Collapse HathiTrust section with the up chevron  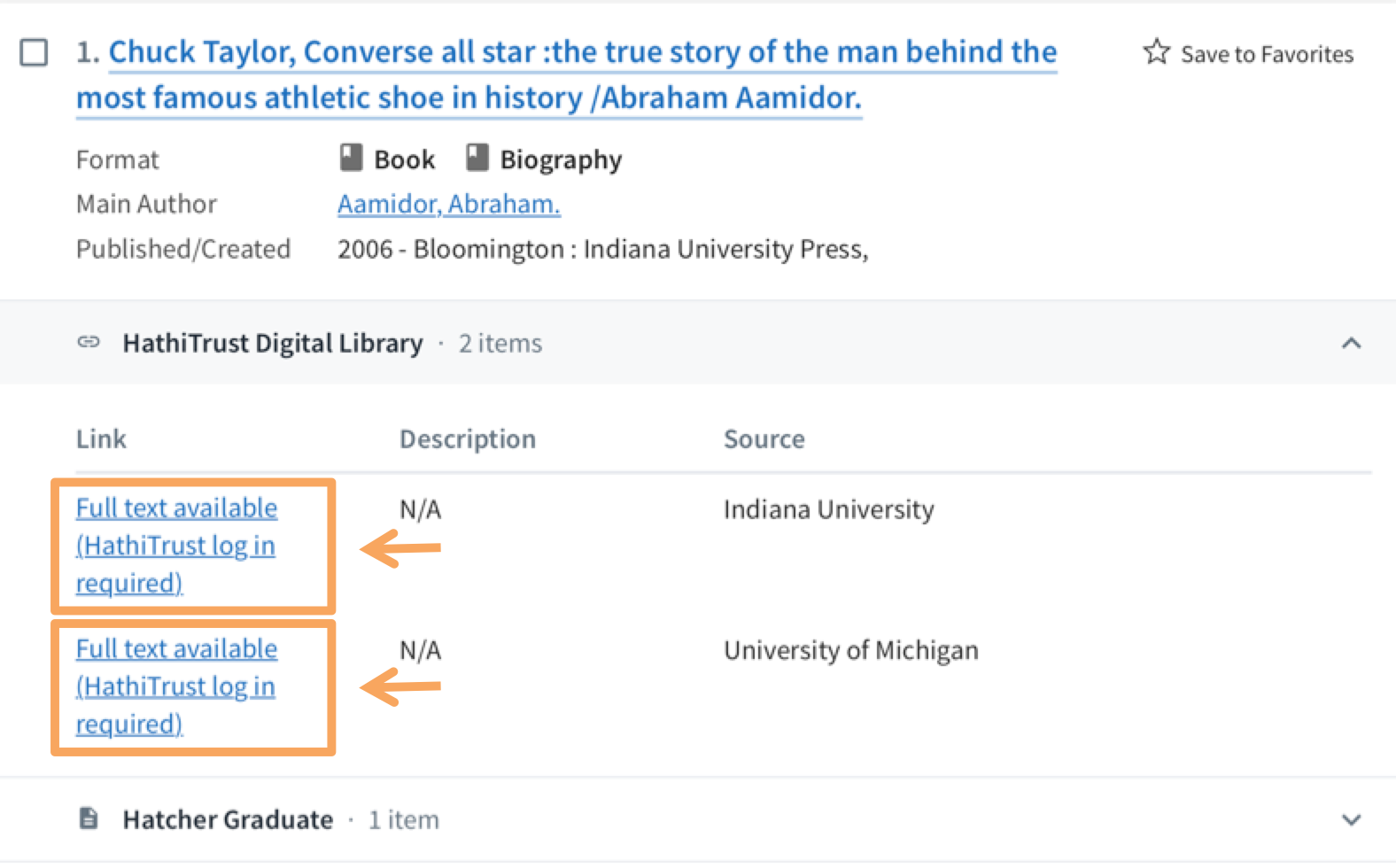coord(1351,343)
